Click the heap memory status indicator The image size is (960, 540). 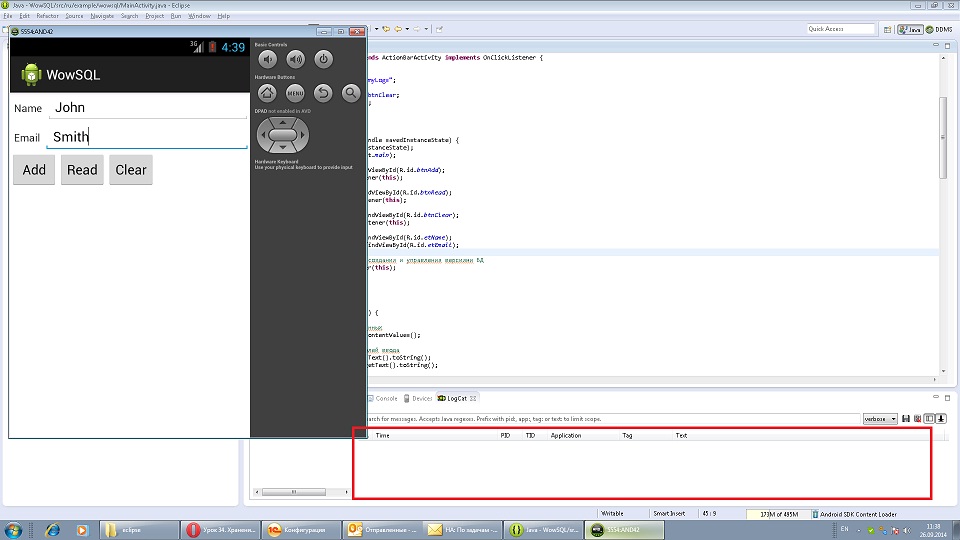coord(779,514)
